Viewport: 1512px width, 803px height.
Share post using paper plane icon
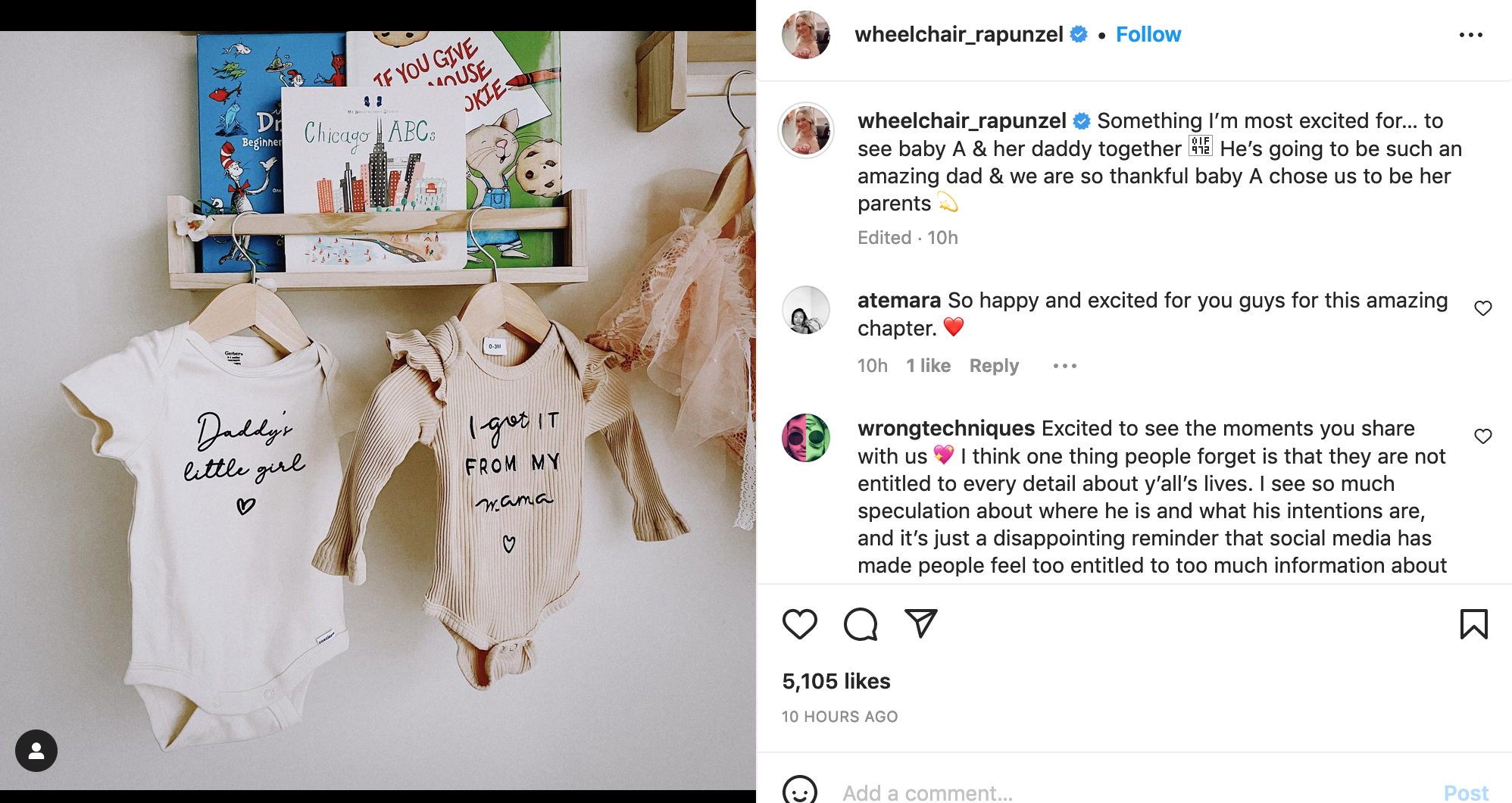(x=921, y=623)
